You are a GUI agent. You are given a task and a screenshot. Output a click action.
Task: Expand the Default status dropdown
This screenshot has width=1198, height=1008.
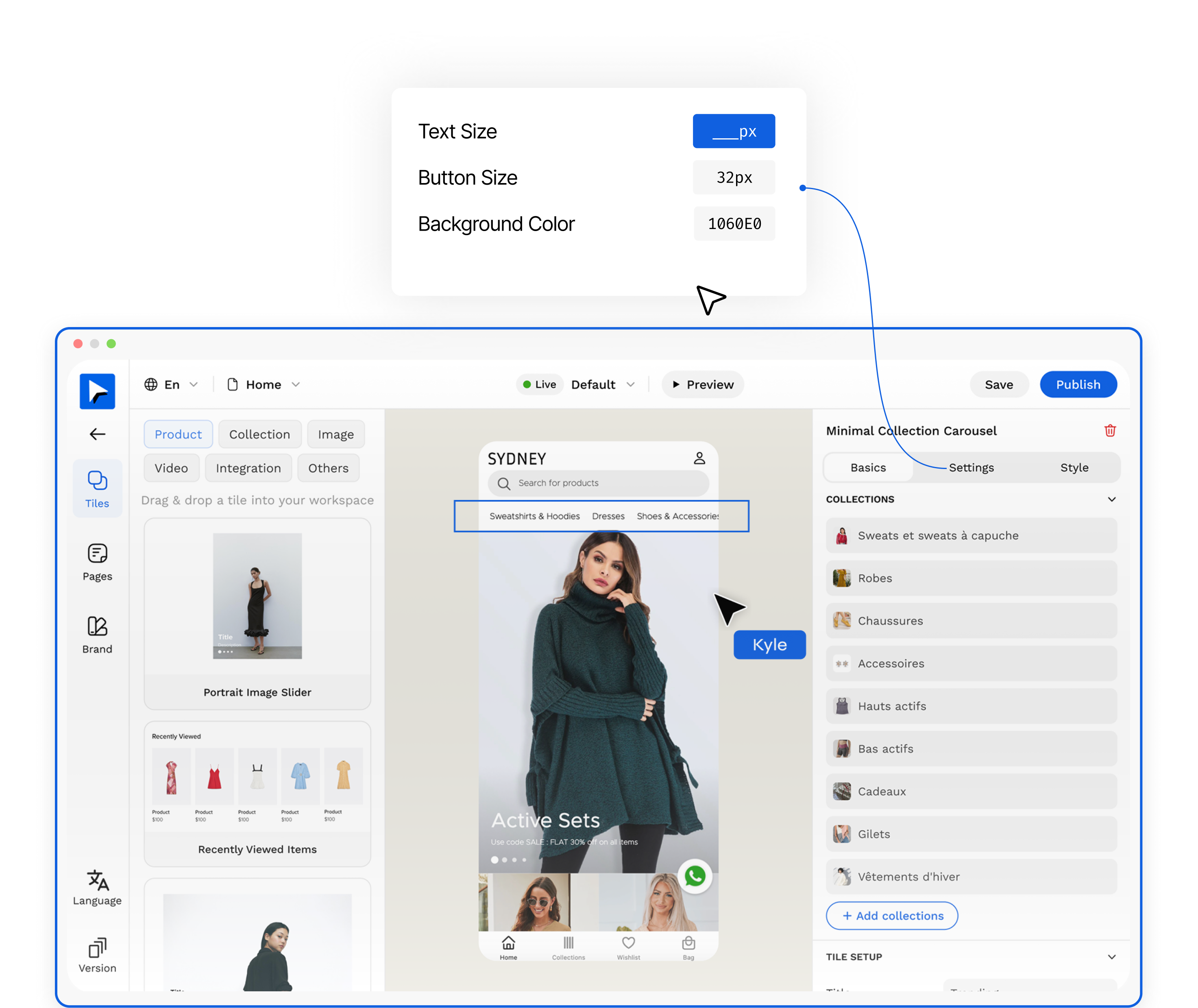tap(603, 384)
